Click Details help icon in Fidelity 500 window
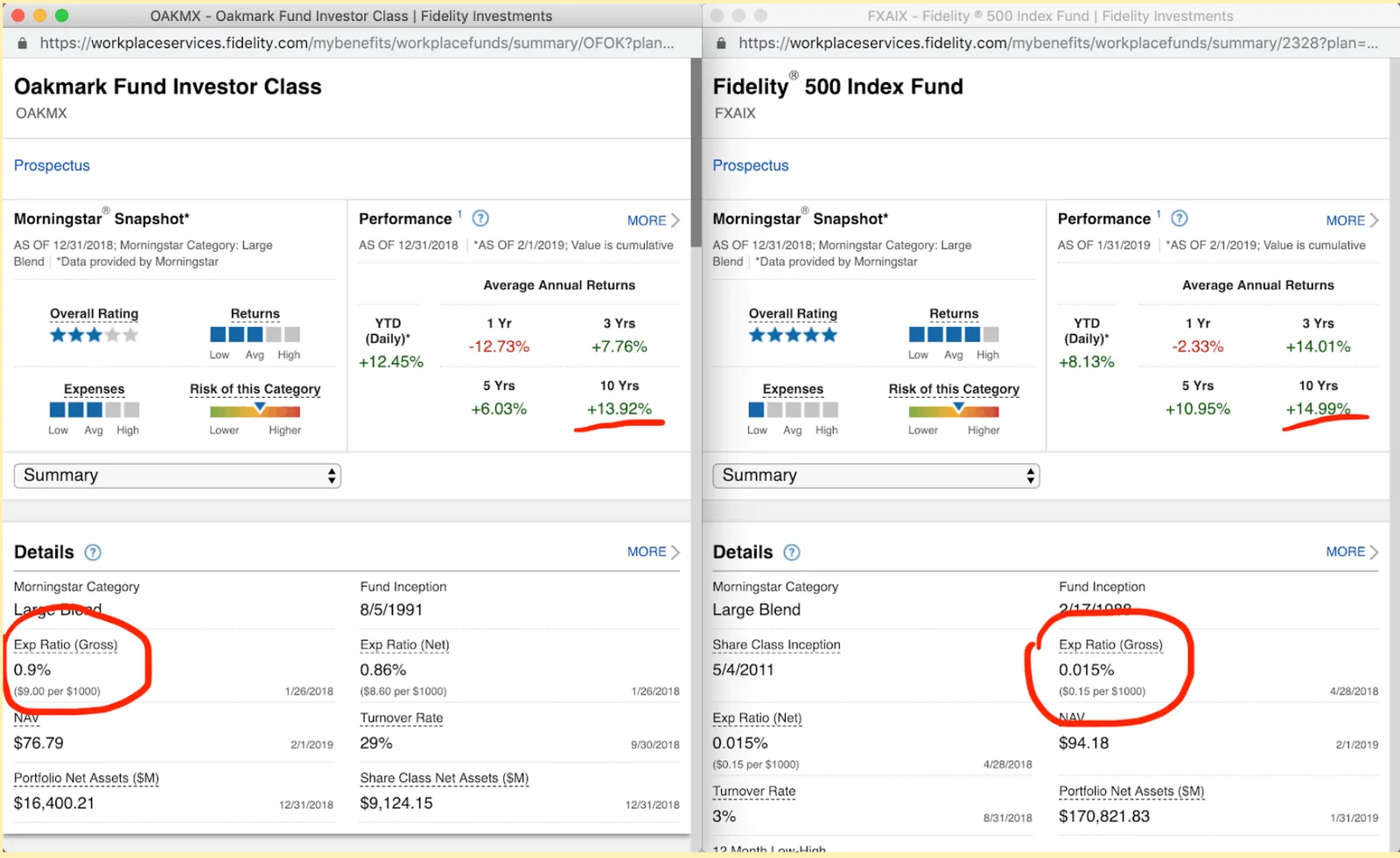 click(792, 552)
